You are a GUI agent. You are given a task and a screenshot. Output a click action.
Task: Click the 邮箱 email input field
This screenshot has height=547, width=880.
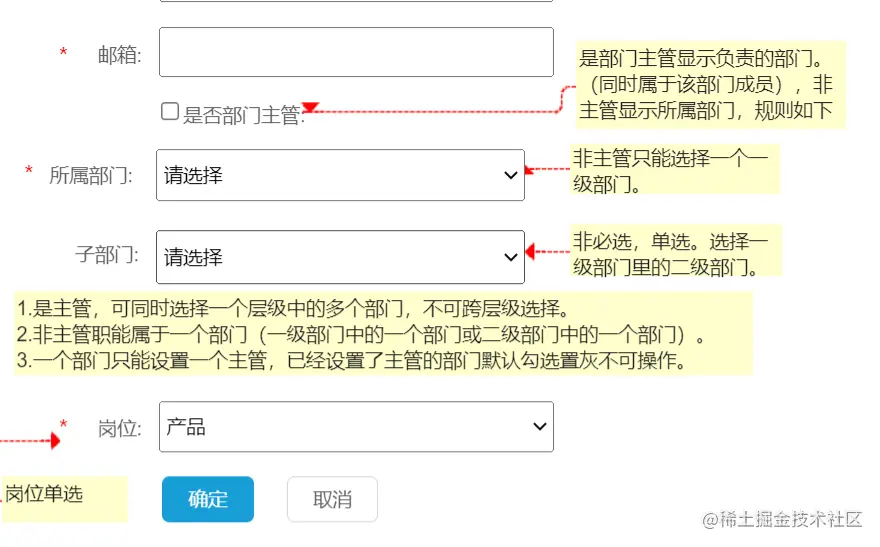356,52
